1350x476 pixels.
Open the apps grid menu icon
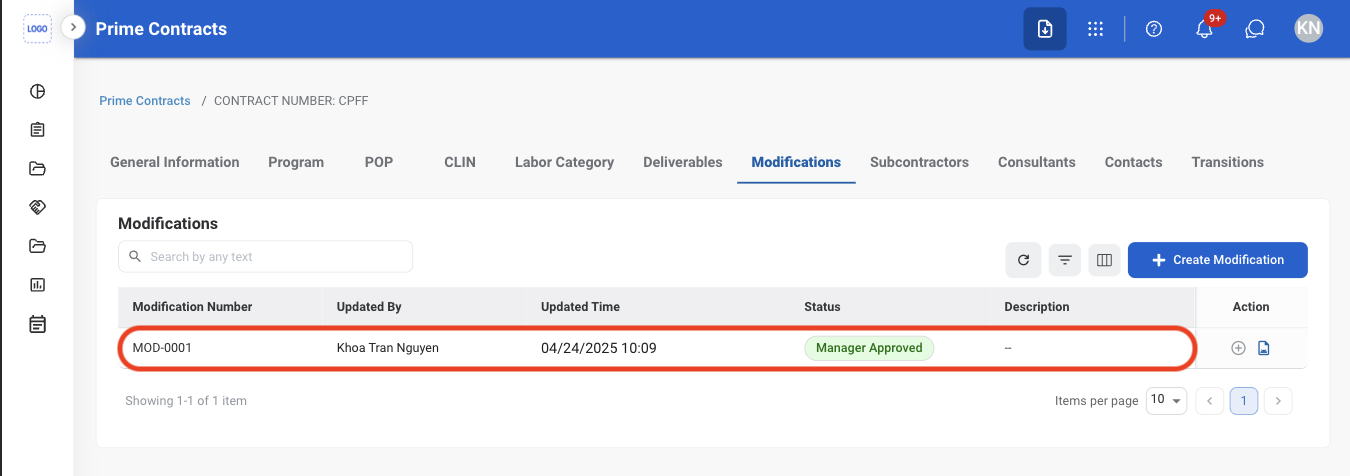pyautogui.click(x=1095, y=29)
